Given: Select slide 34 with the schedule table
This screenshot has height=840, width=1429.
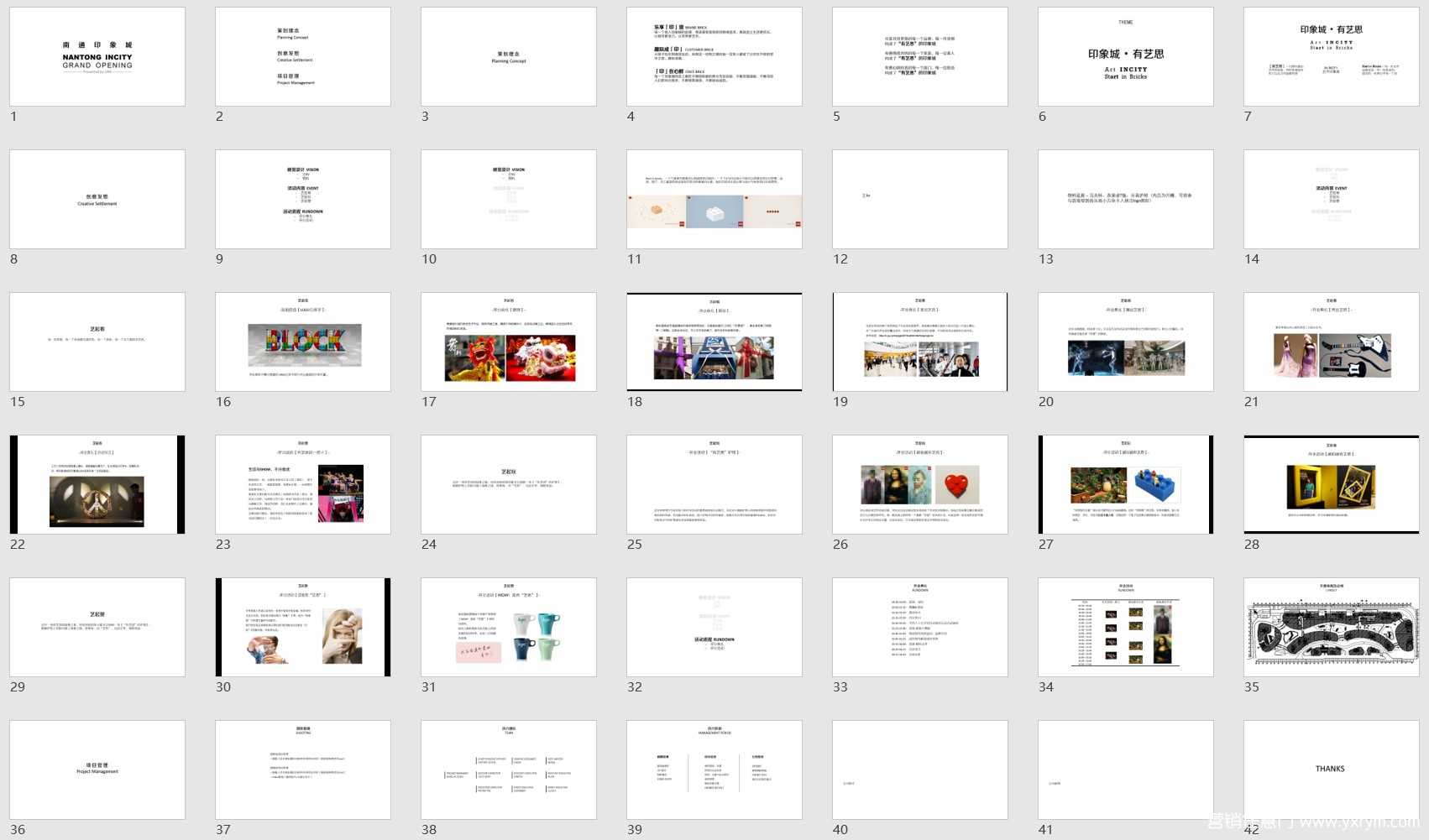Looking at the screenshot, I should tap(1126, 628).
